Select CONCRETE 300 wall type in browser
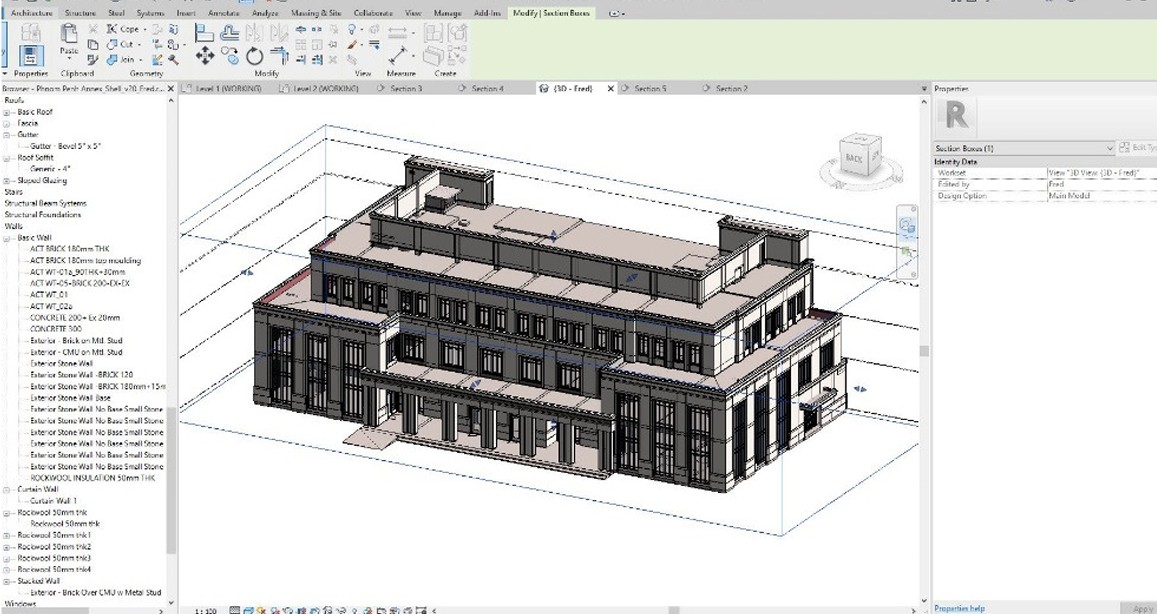The width and height of the screenshot is (1157, 614). click(x=56, y=329)
